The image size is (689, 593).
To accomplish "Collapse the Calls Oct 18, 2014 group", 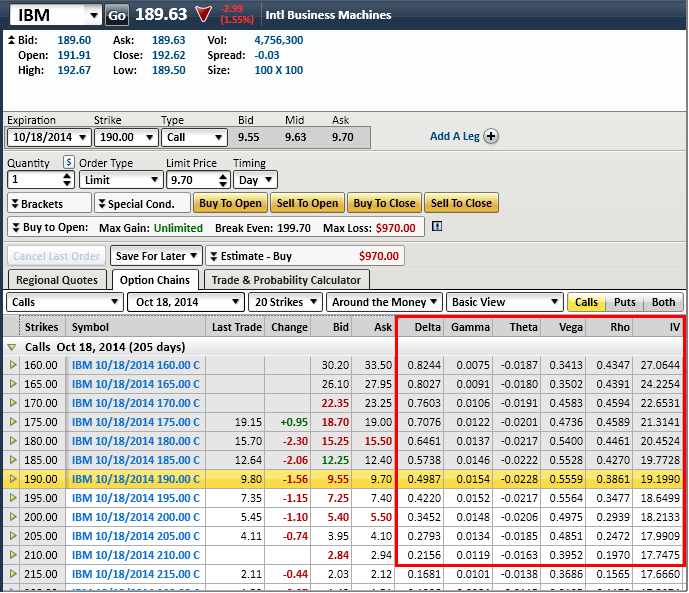I will (12, 347).
